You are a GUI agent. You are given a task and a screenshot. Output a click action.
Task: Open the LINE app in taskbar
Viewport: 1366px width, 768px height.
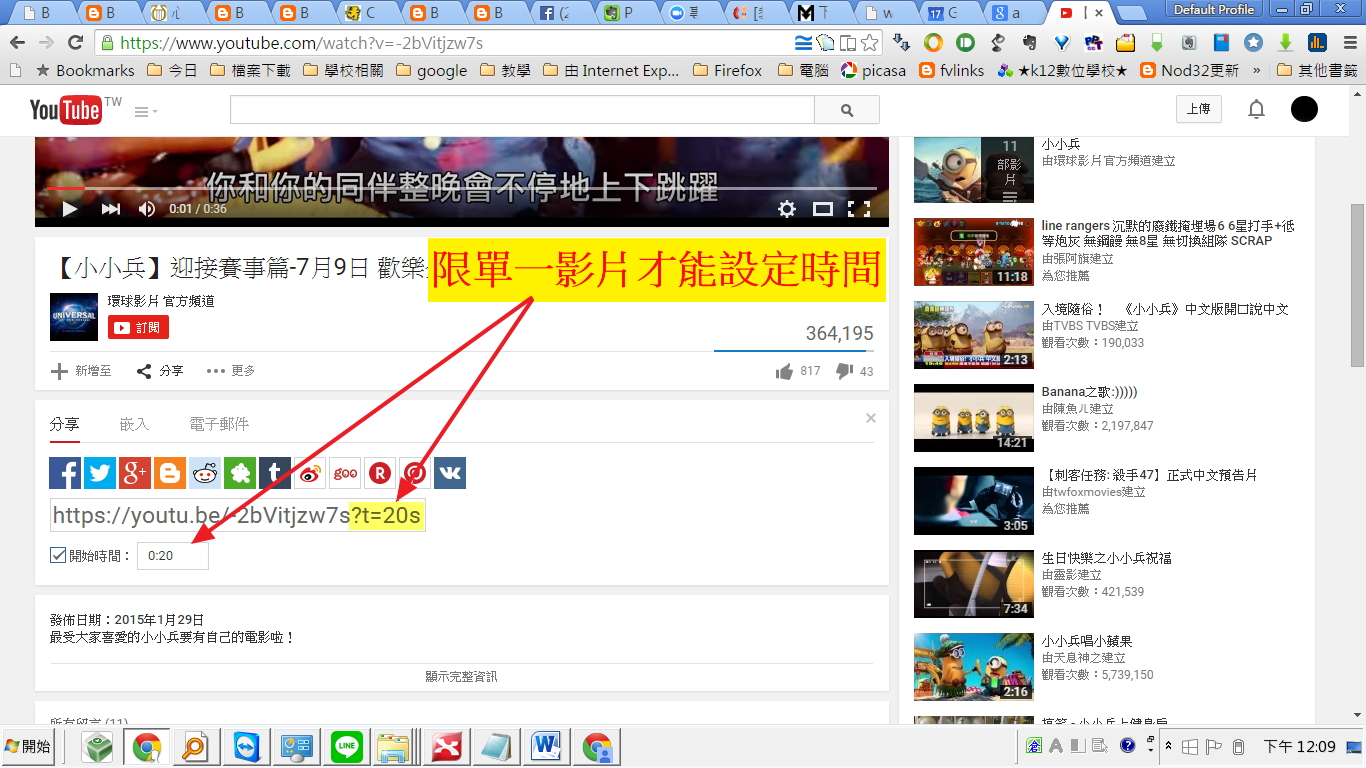pyautogui.click(x=346, y=747)
